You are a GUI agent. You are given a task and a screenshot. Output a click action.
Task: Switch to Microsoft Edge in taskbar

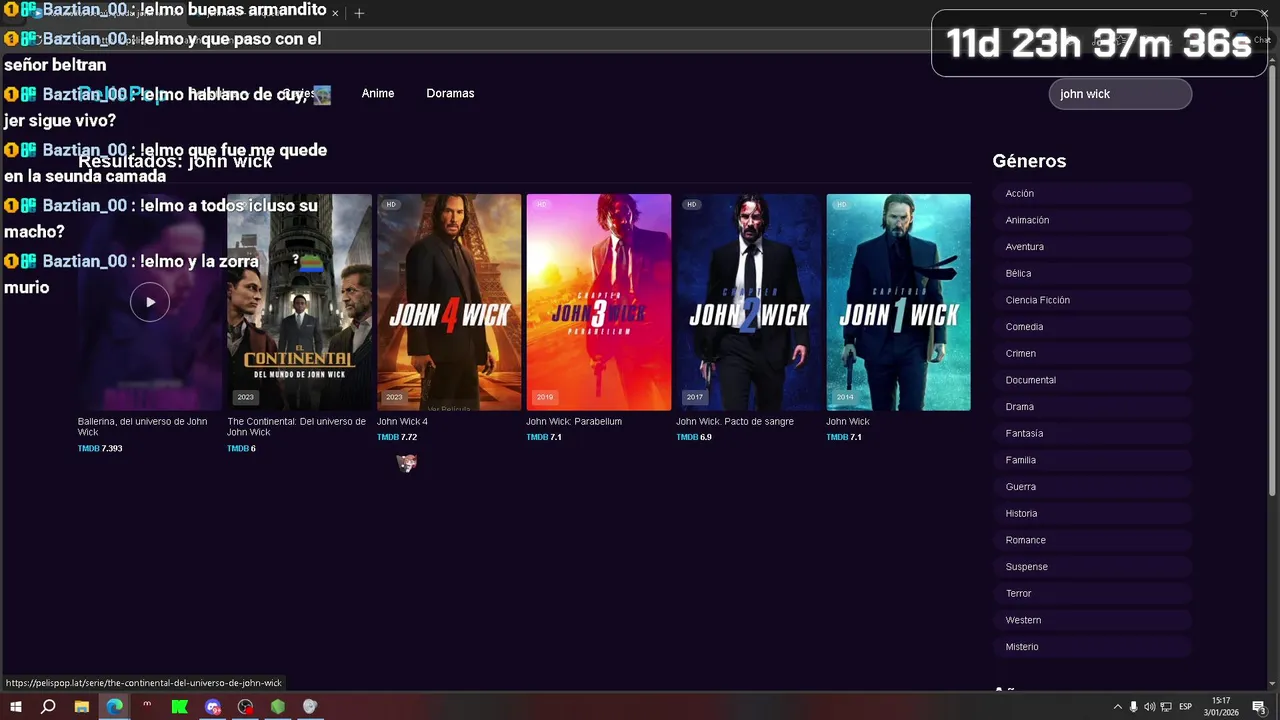(114, 707)
